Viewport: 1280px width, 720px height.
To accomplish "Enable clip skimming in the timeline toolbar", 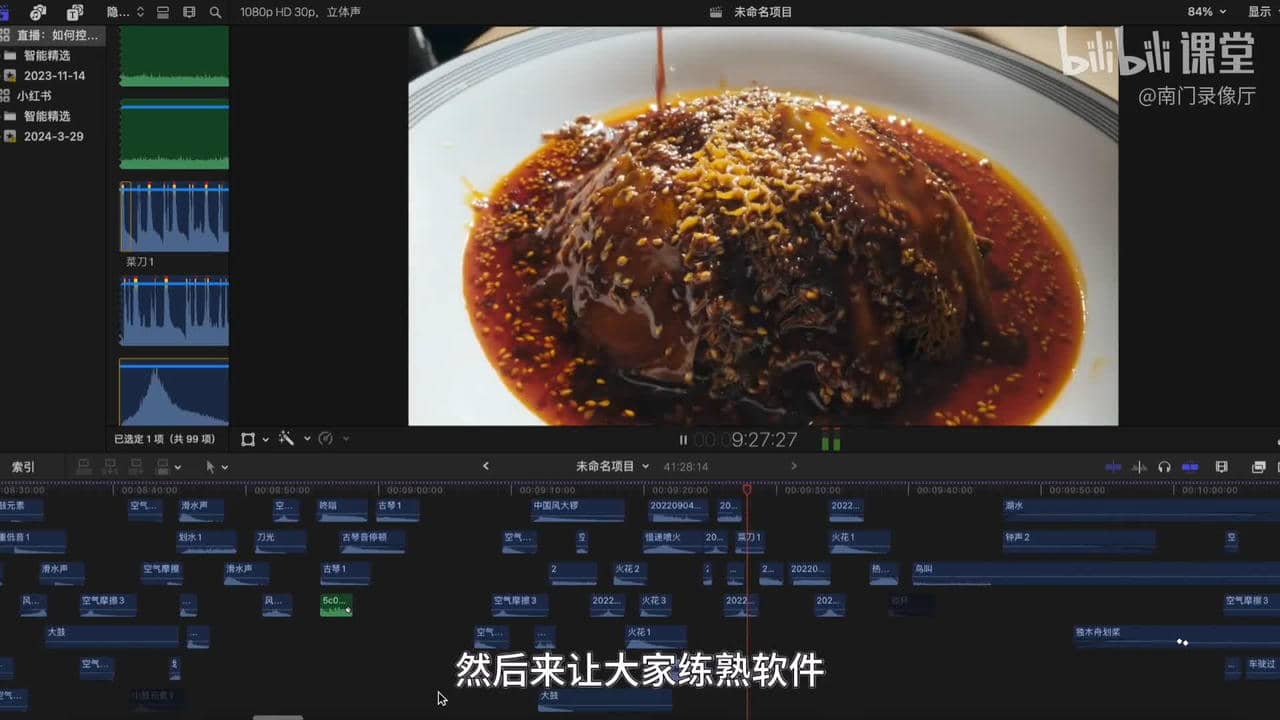I will (x=1113, y=466).
